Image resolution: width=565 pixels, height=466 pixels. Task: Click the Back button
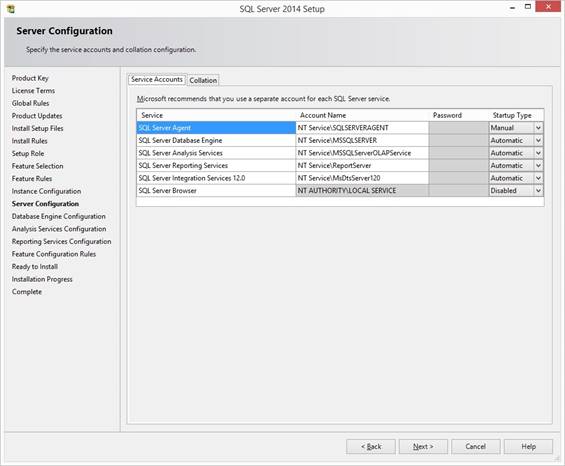point(371,447)
